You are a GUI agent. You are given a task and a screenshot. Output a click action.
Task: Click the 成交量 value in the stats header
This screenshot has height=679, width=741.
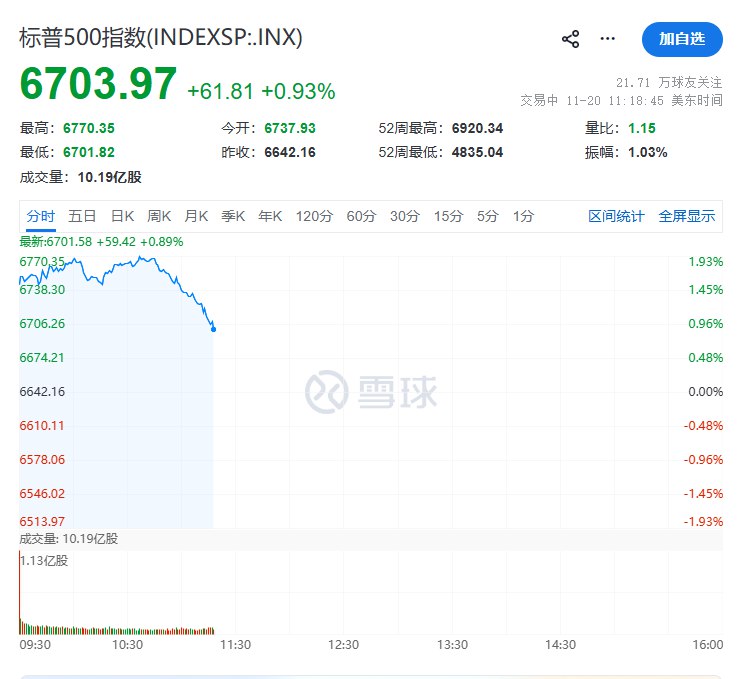point(110,177)
